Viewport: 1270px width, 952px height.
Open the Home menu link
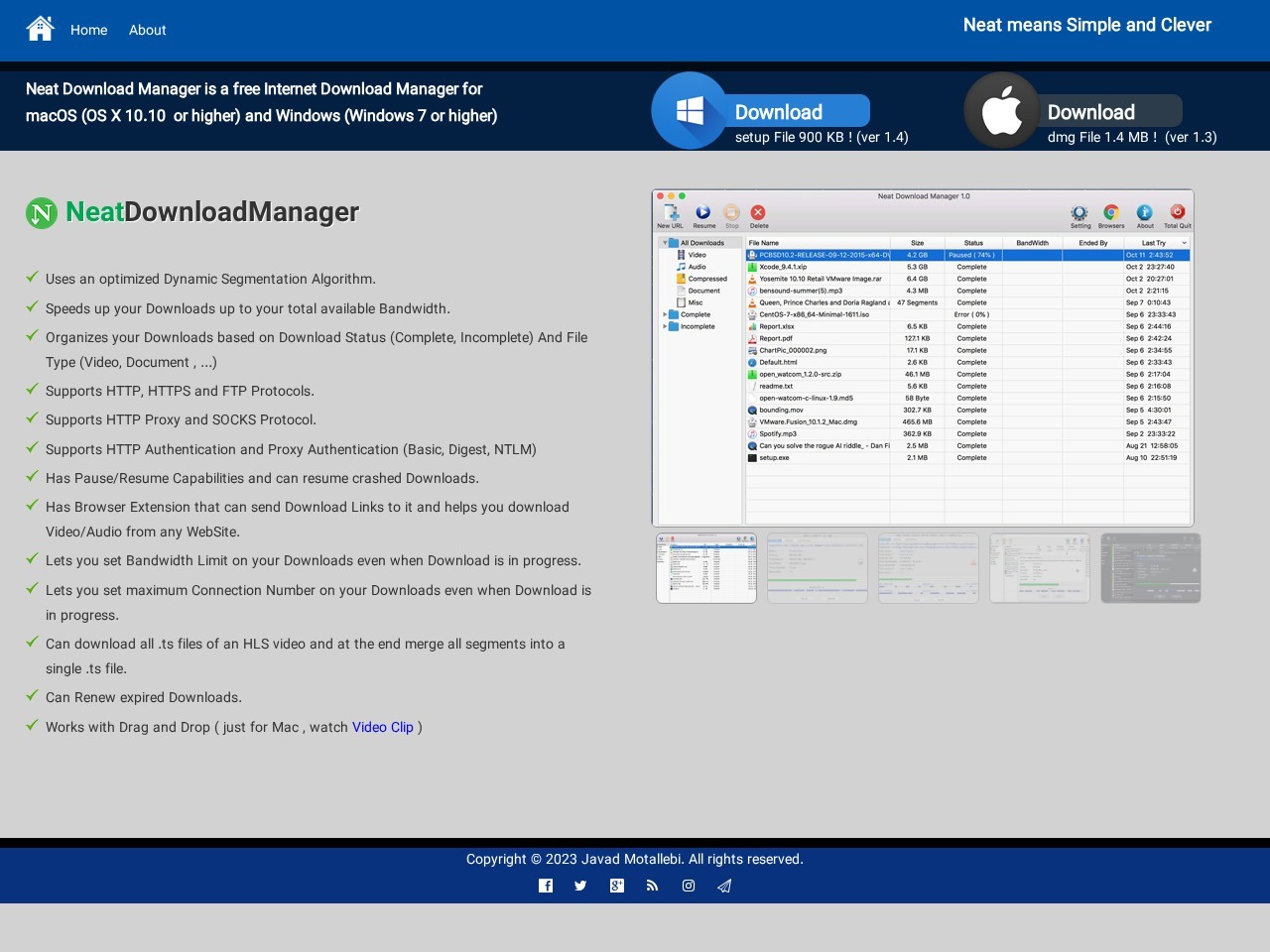(x=88, y=30)
